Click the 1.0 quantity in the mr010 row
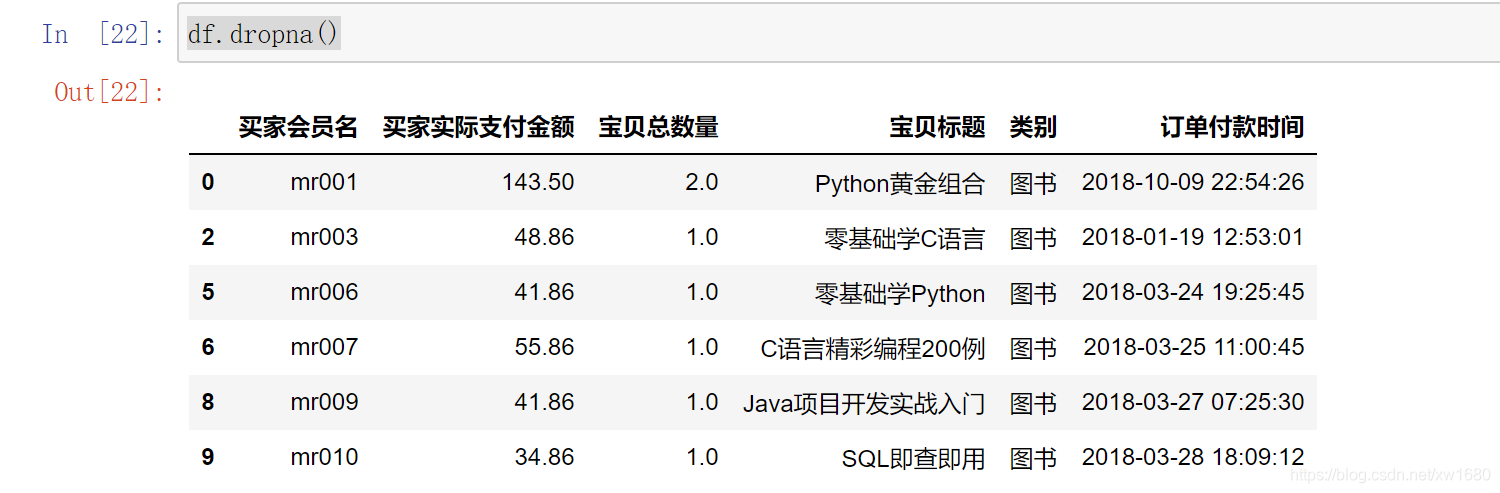This screenshot has height=493, width=1500. tap(702, 457)
